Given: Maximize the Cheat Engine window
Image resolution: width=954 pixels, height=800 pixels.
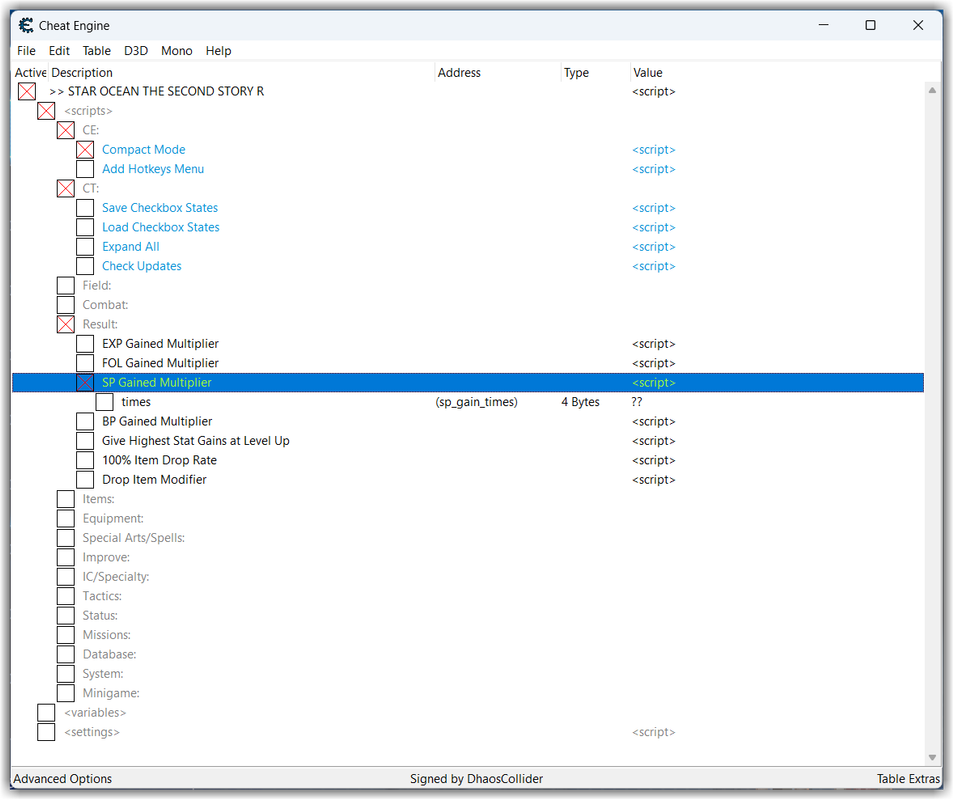Looking at the screenshot, I should pyautogui.click(x=871, y=26).
